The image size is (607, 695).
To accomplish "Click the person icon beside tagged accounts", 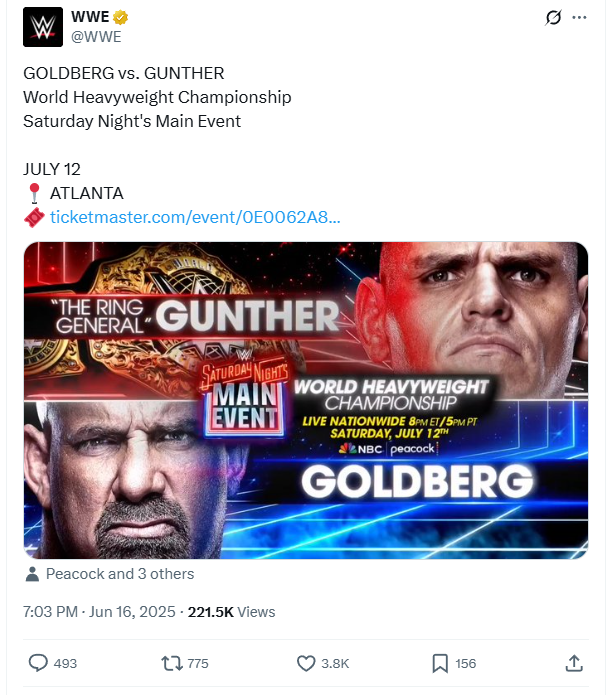I will tap(33, 574).
